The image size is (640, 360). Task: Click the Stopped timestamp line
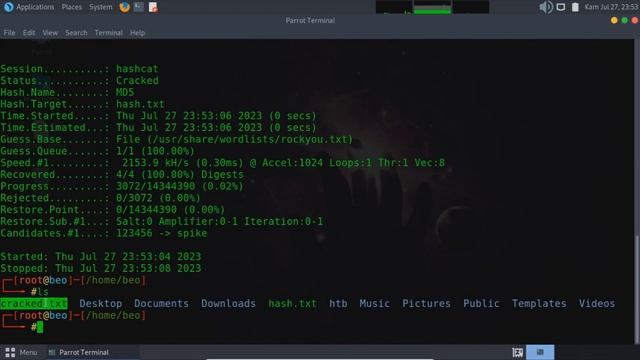pyautogui.click(x=100, y=269)
